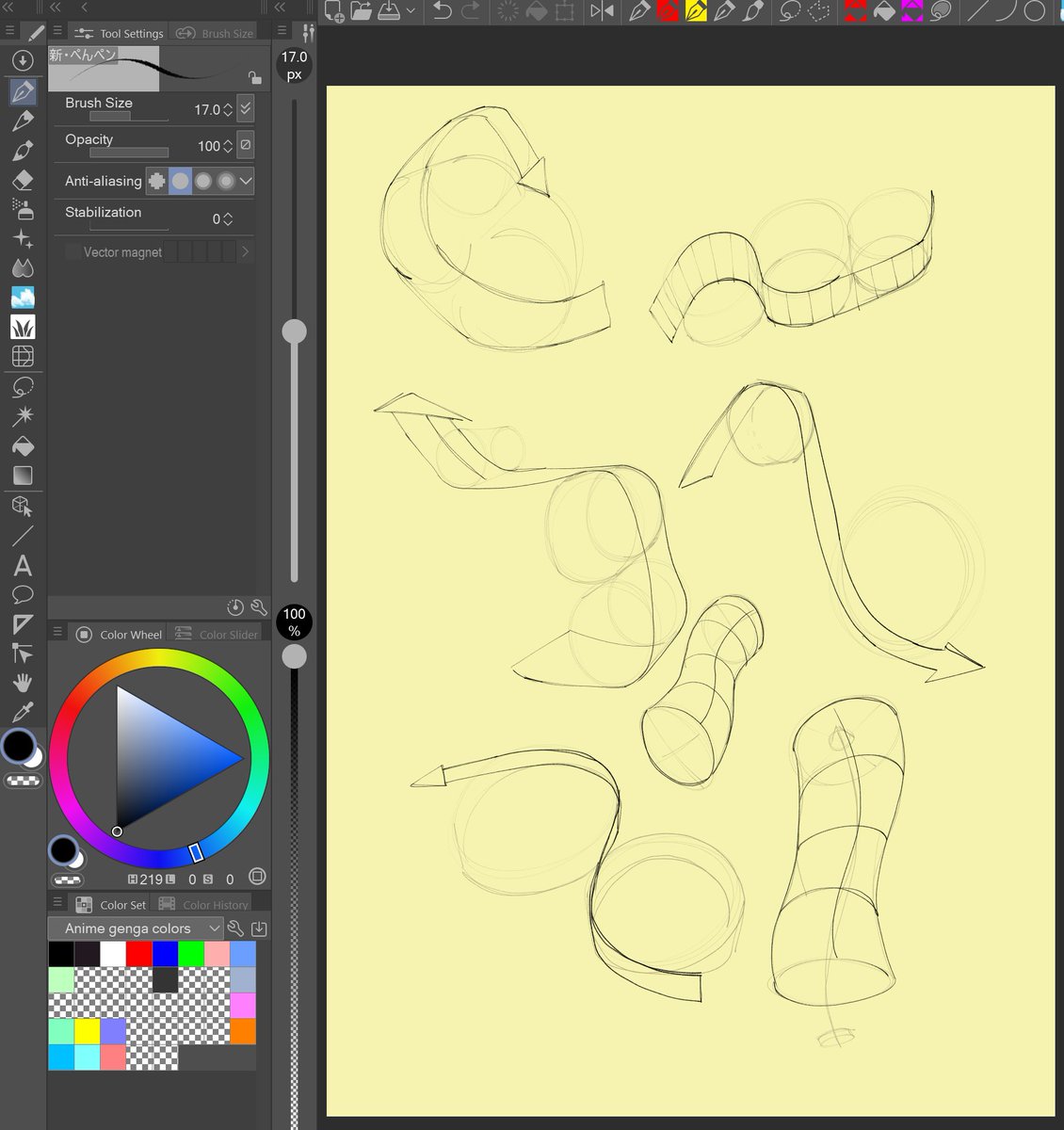Pick the Eyedropper tool
The width and height of the screenshot is (1064, 1130).
click(x=23, y=712)
